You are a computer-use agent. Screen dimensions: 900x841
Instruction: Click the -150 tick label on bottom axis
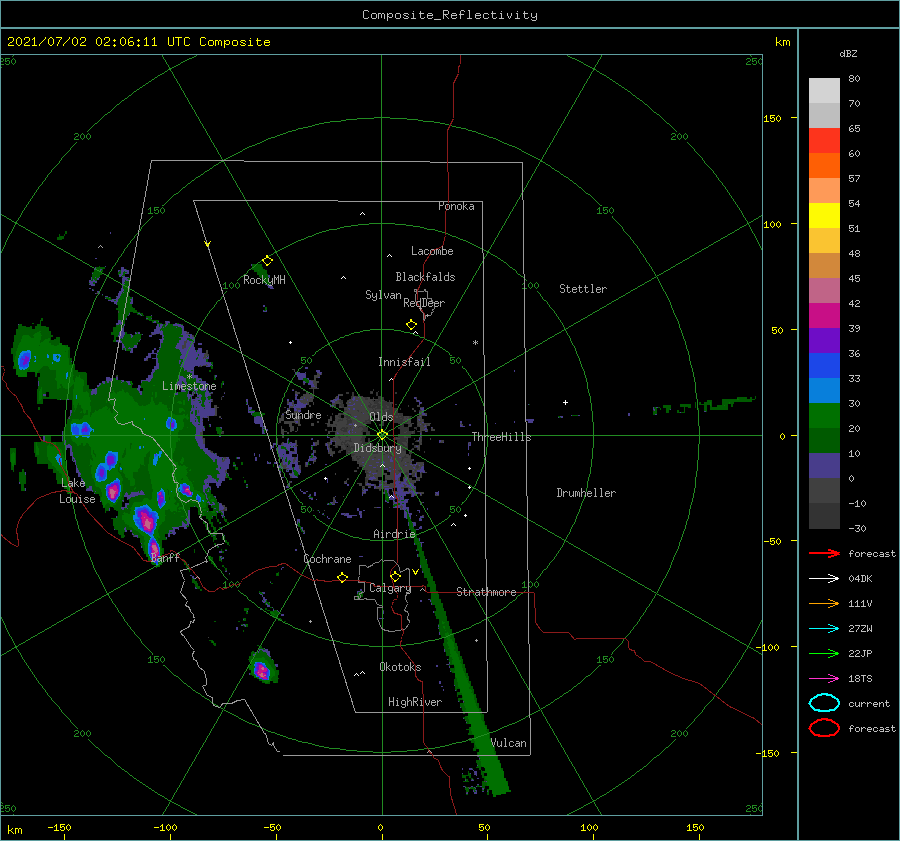(60, 827)
